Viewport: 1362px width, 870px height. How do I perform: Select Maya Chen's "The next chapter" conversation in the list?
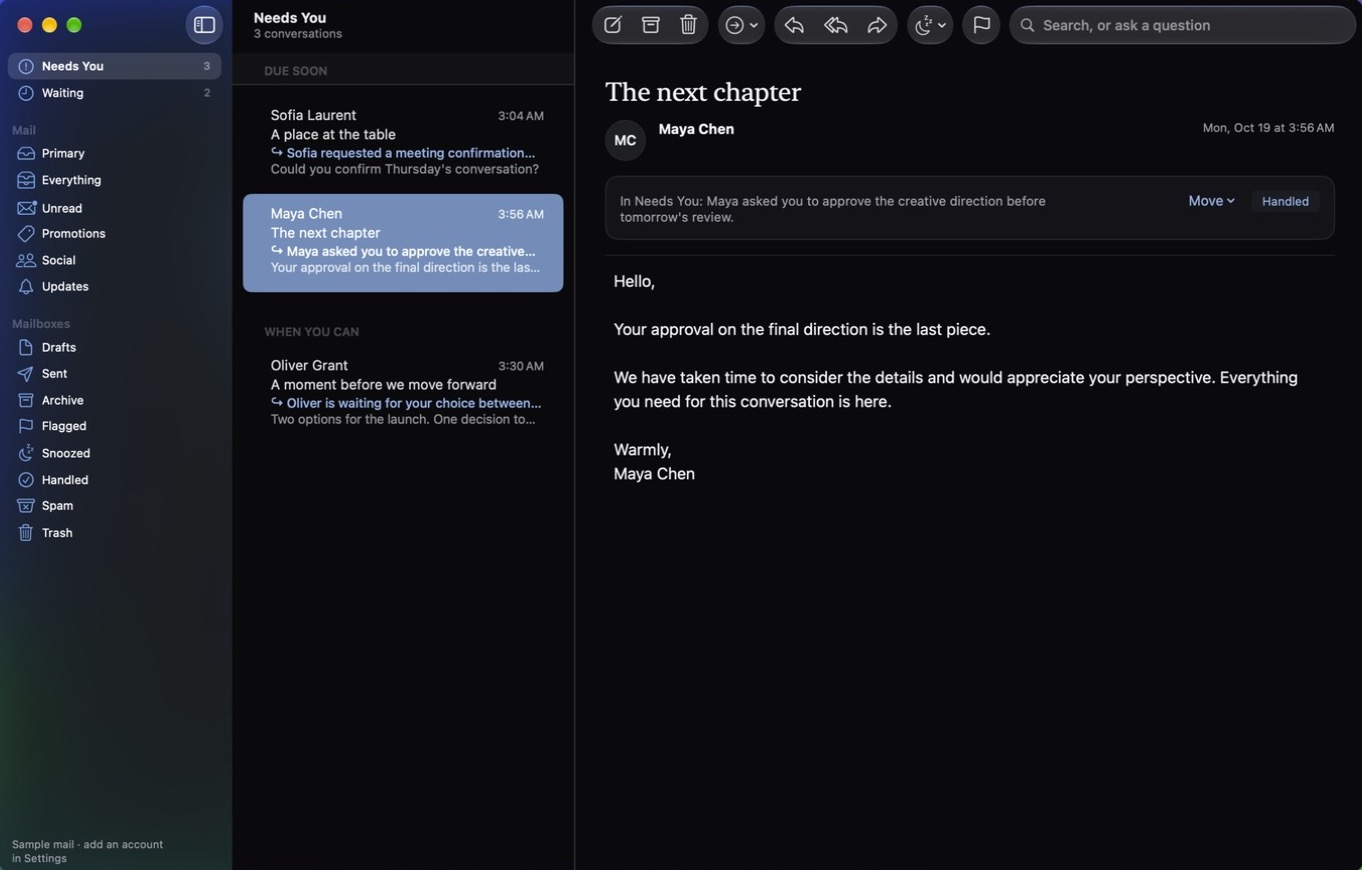point(403,243)
